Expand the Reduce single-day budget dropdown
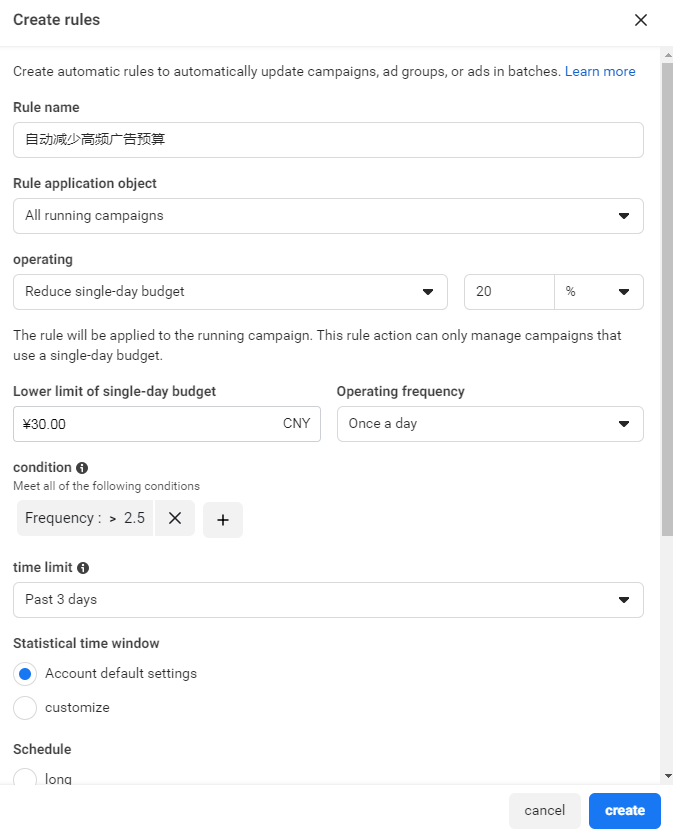Viewport: 673px width, 835px height. [230, 292]
